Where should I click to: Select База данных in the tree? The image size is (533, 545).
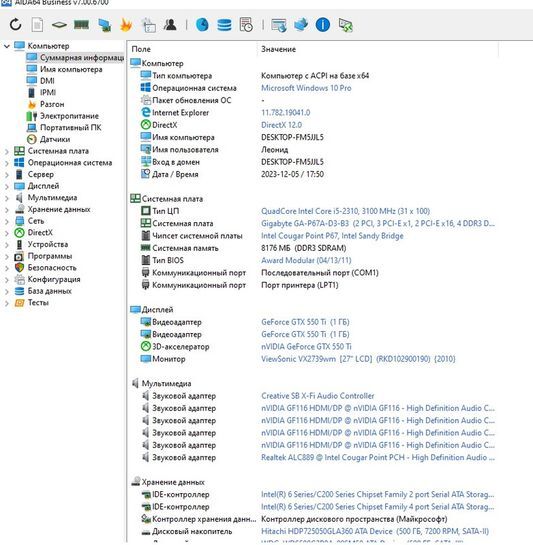click(49, 291)
